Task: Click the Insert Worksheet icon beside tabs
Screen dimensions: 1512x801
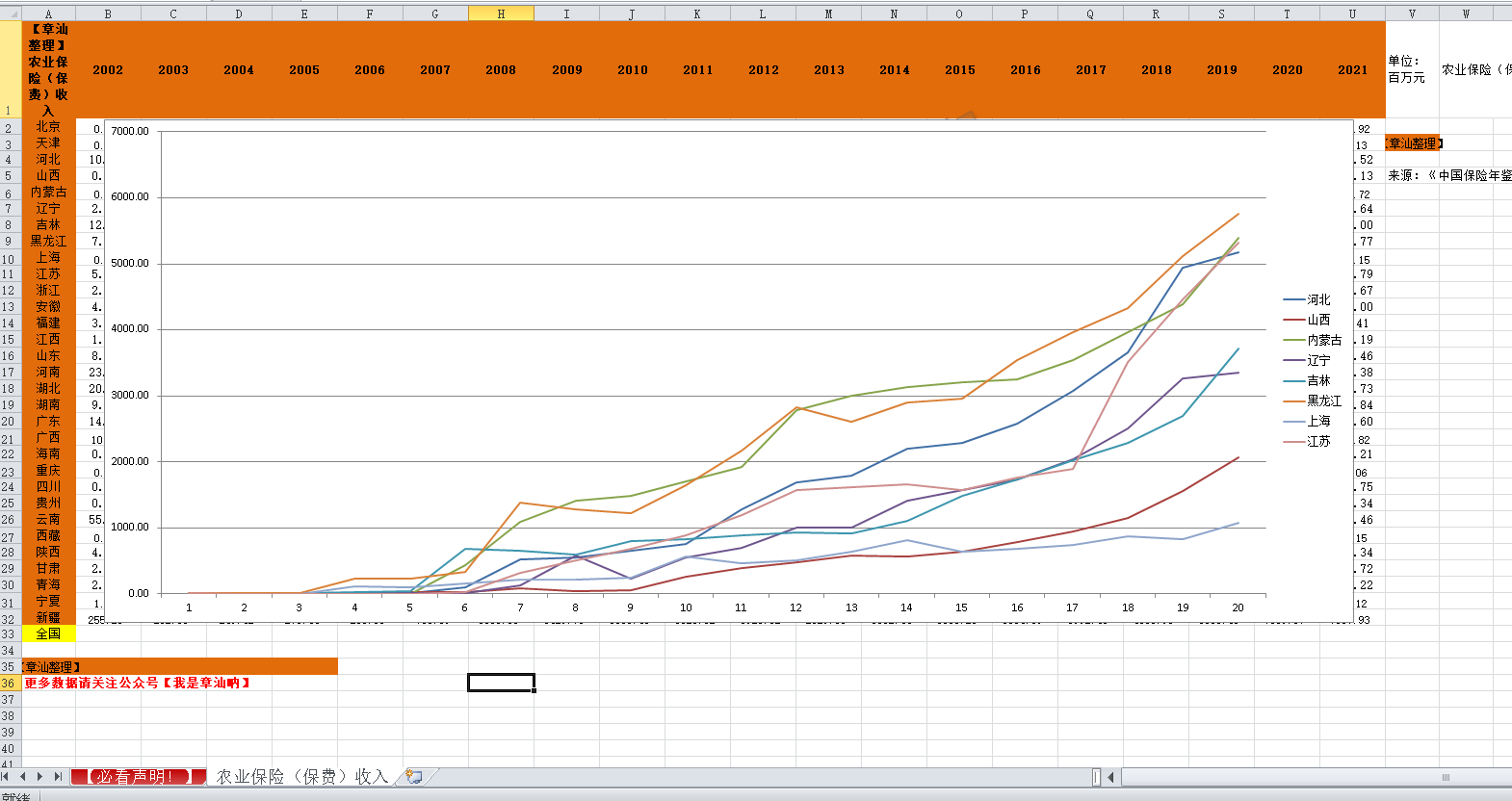Action: [414, 776]
